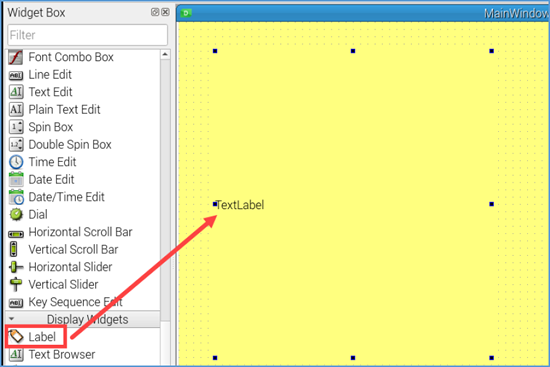
Task: Choose the Text Edit widget icon
Action: pos(16,92)
